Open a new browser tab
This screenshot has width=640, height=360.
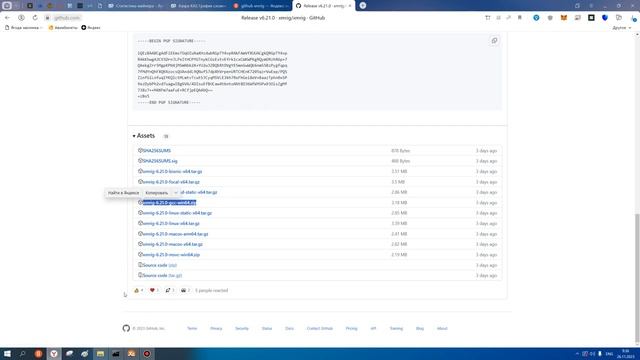pyautogui.click(x=362, y=6)
